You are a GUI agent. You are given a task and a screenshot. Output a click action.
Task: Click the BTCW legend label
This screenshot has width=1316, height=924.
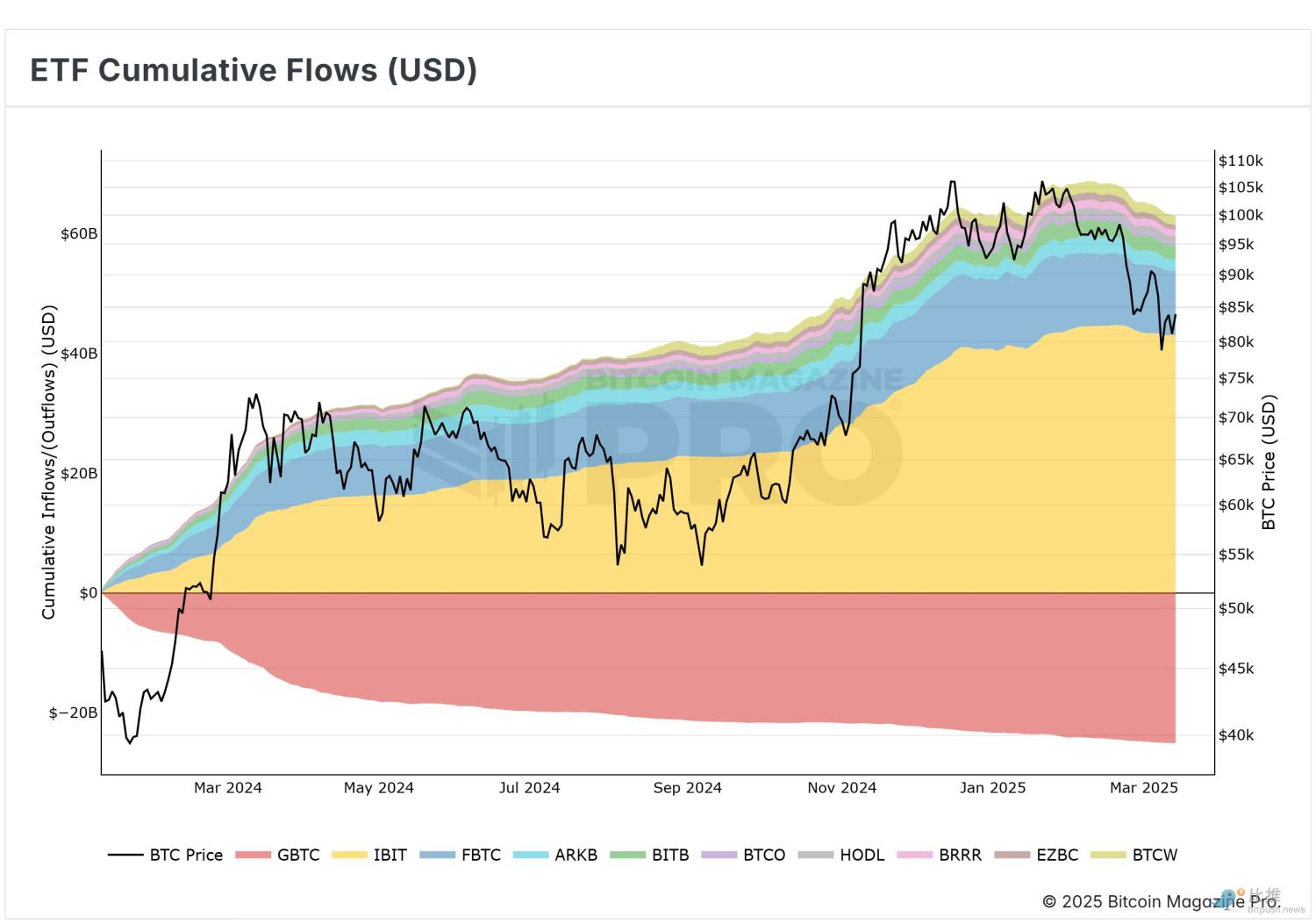[1155, 855]
